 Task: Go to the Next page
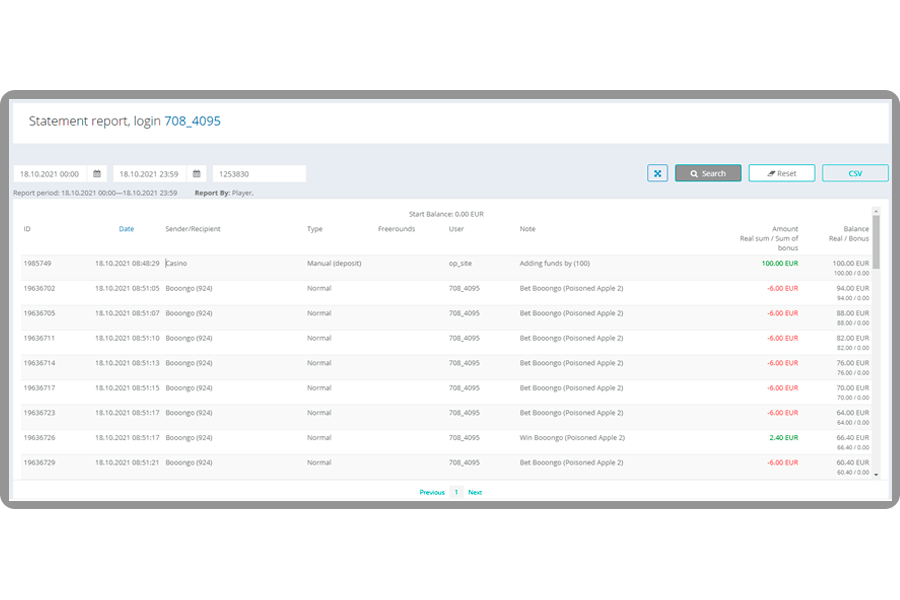coord(475,492)
